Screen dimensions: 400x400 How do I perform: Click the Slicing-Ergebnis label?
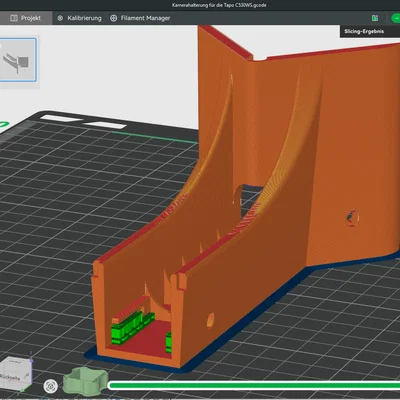[364, 31]
